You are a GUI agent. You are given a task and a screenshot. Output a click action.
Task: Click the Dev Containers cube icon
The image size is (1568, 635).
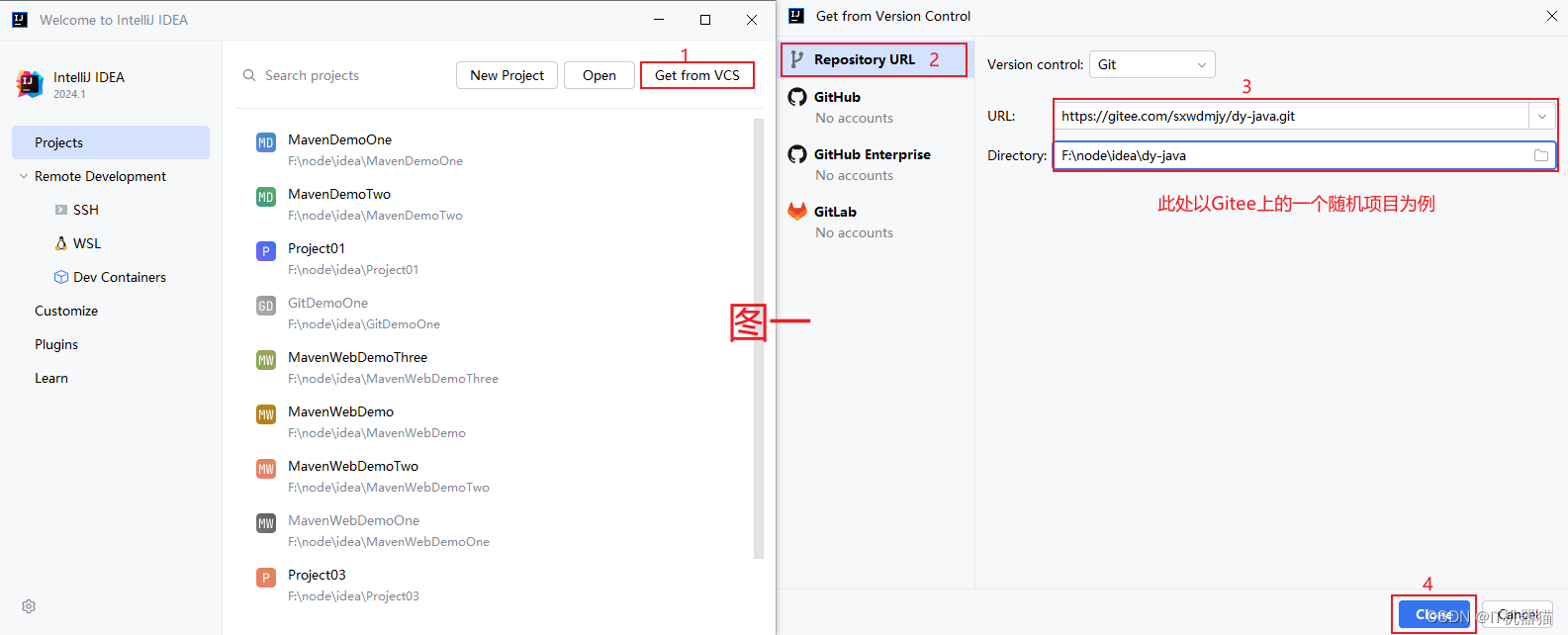tap(61, 277)
